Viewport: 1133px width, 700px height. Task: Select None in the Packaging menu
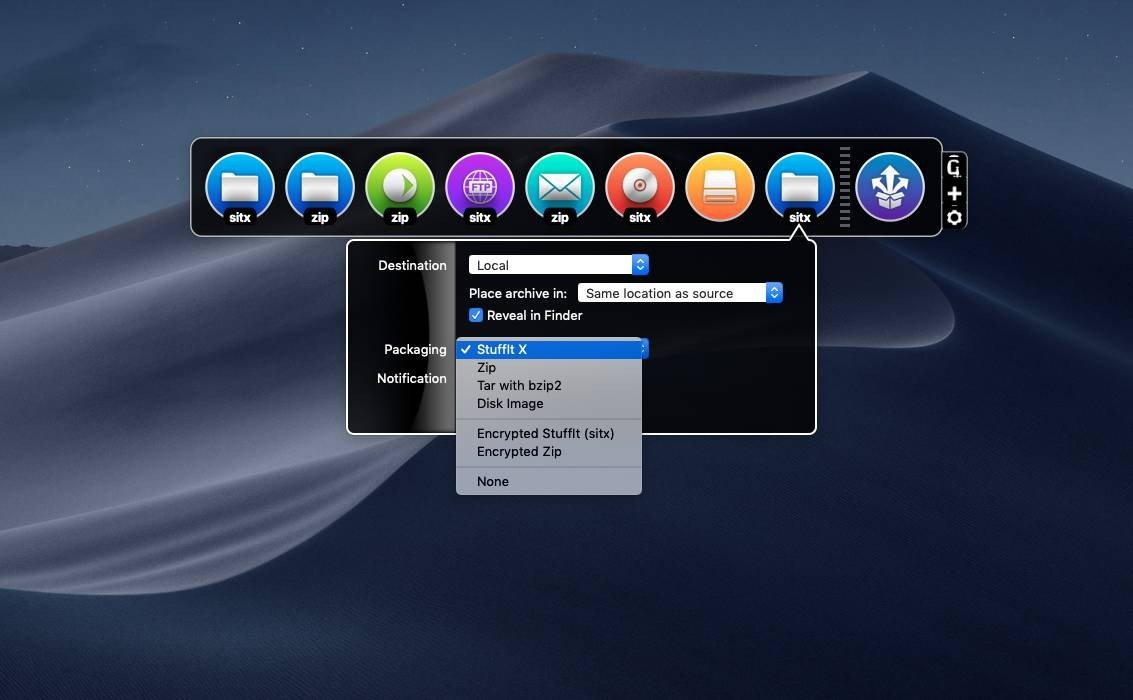click(x=493, y=481)
